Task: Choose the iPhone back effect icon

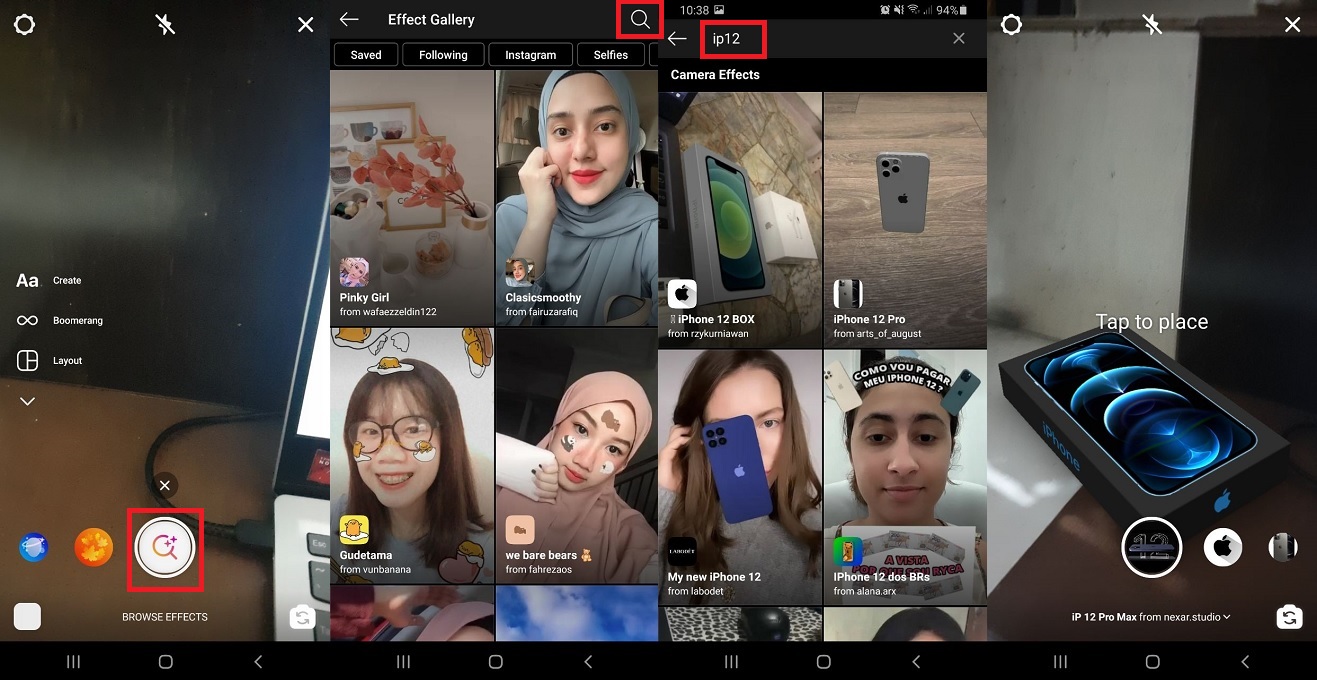Action: [1282, 547]
